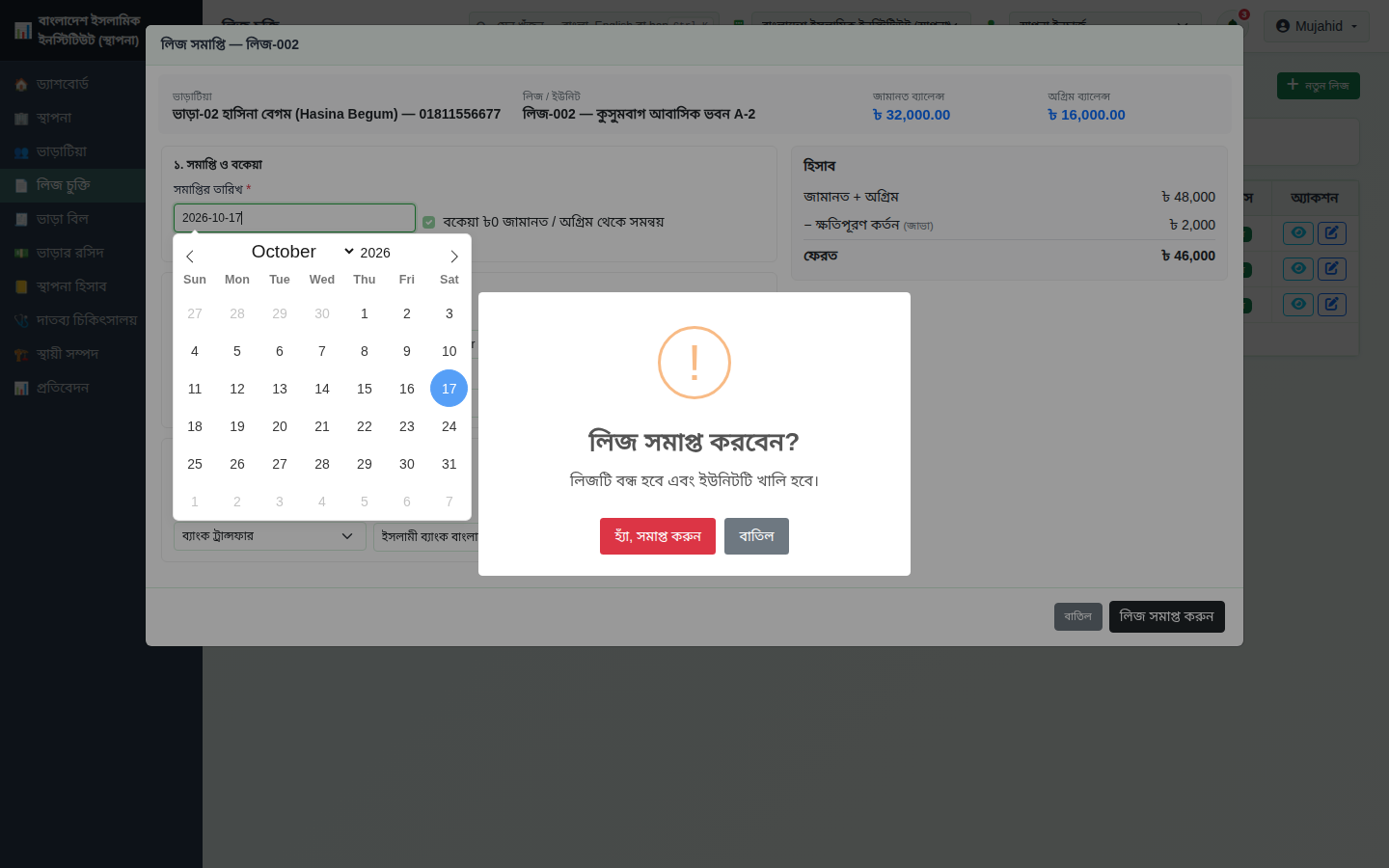The height and width of the screenshot is (868, 1389).
Task: Open the Mujahid user menu
Action: click(1317, 26)
